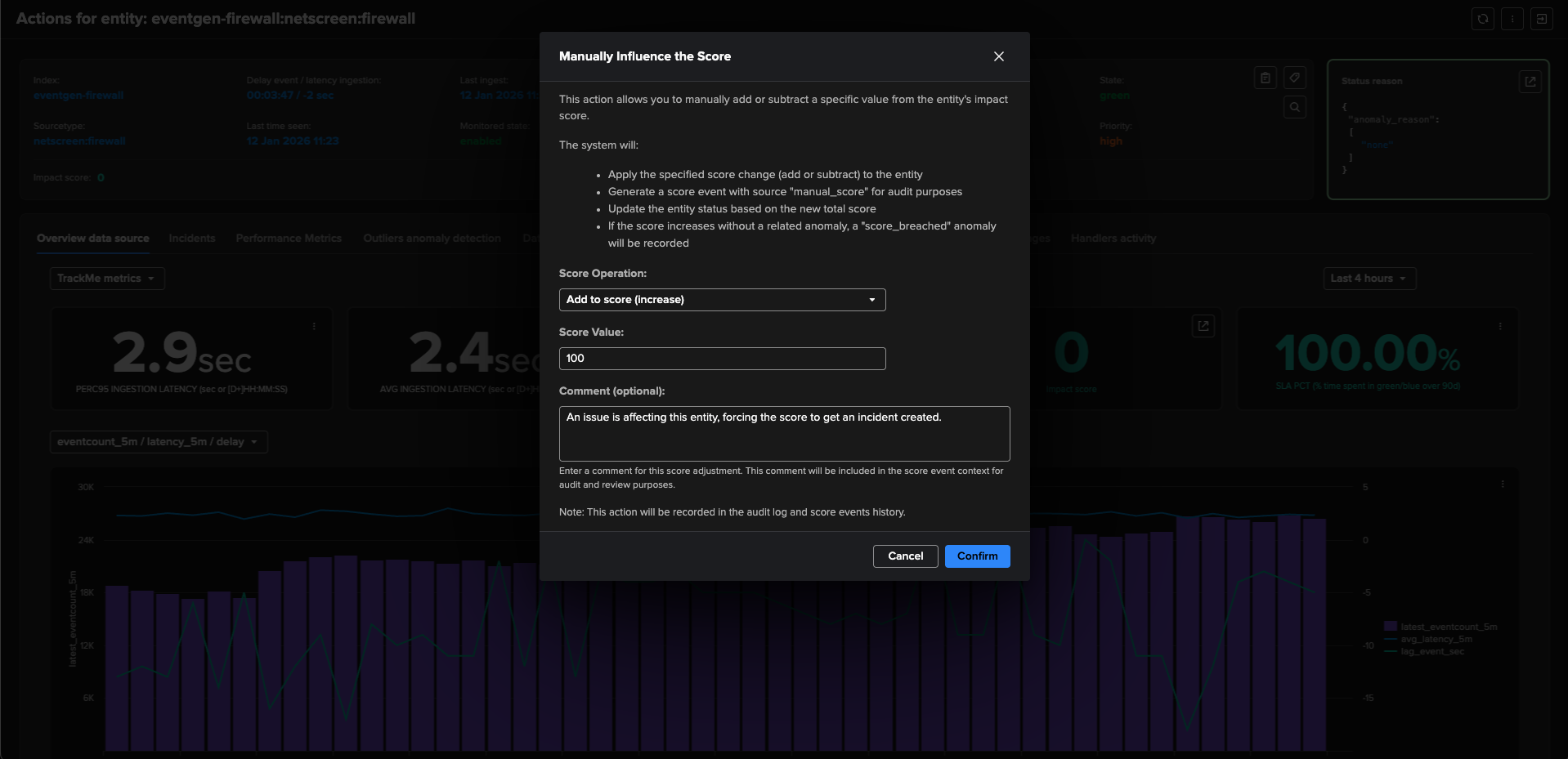Switch to the Incidents tab
Screen dimensions: 1568x759
(192, 239)
